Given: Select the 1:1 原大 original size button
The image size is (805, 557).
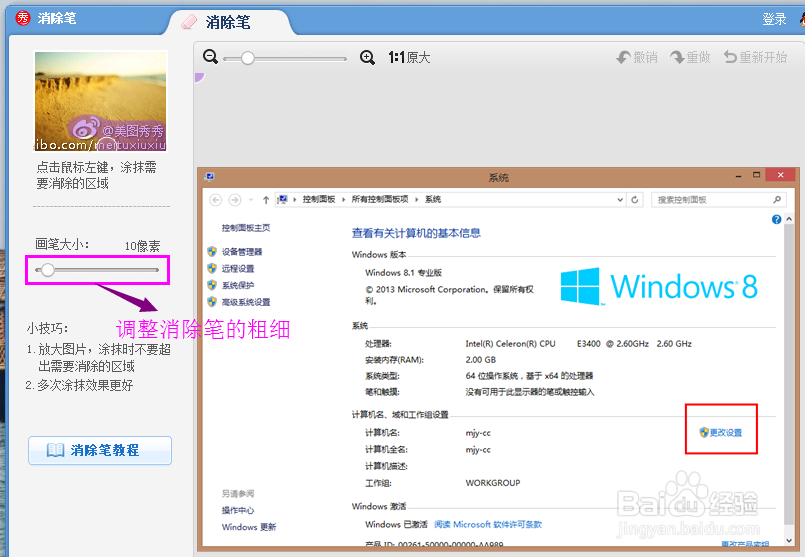Looking at the screenshot, I should click(x=409, y=57).
